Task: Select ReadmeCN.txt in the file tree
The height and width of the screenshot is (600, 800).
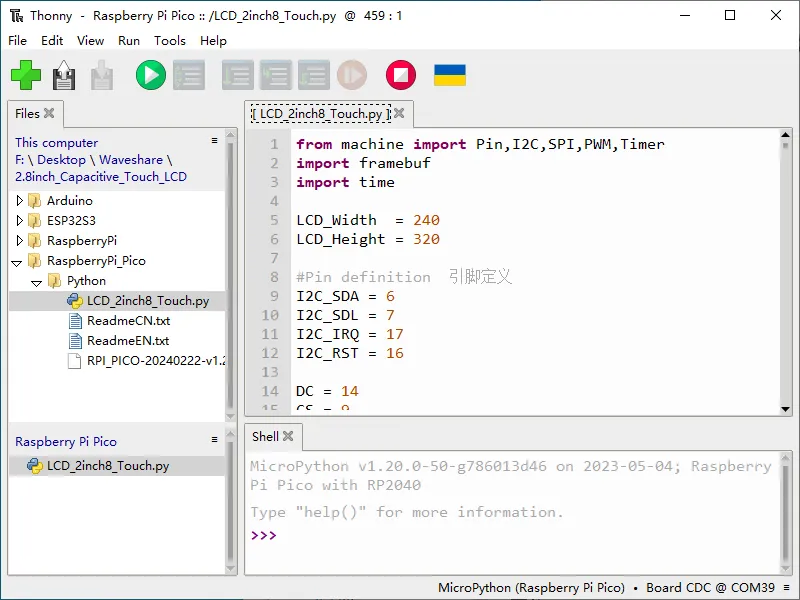Action: tap(128, 320)
